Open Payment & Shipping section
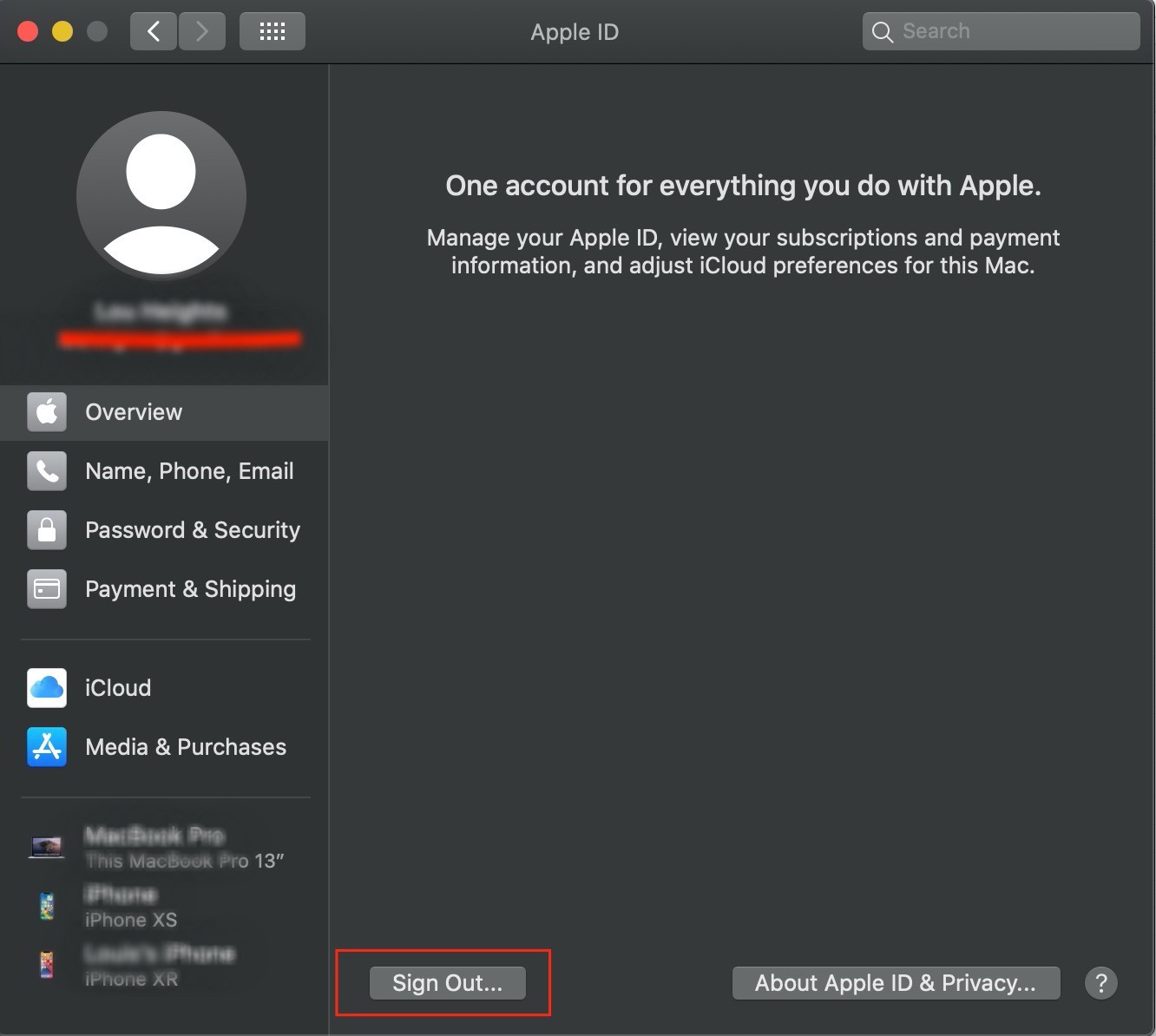Viewport: 1156px width, 1036px height. pos(164,589)
